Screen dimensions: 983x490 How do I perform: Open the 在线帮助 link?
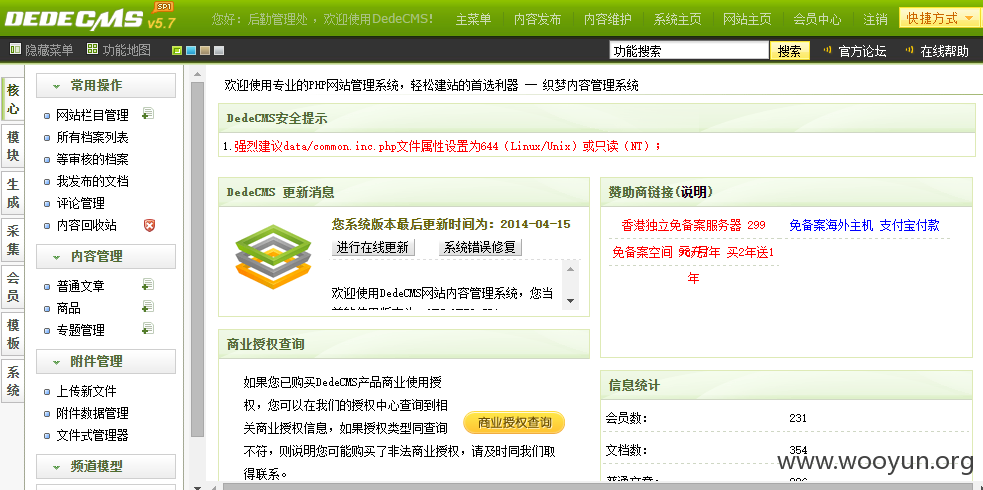[945, 51]
